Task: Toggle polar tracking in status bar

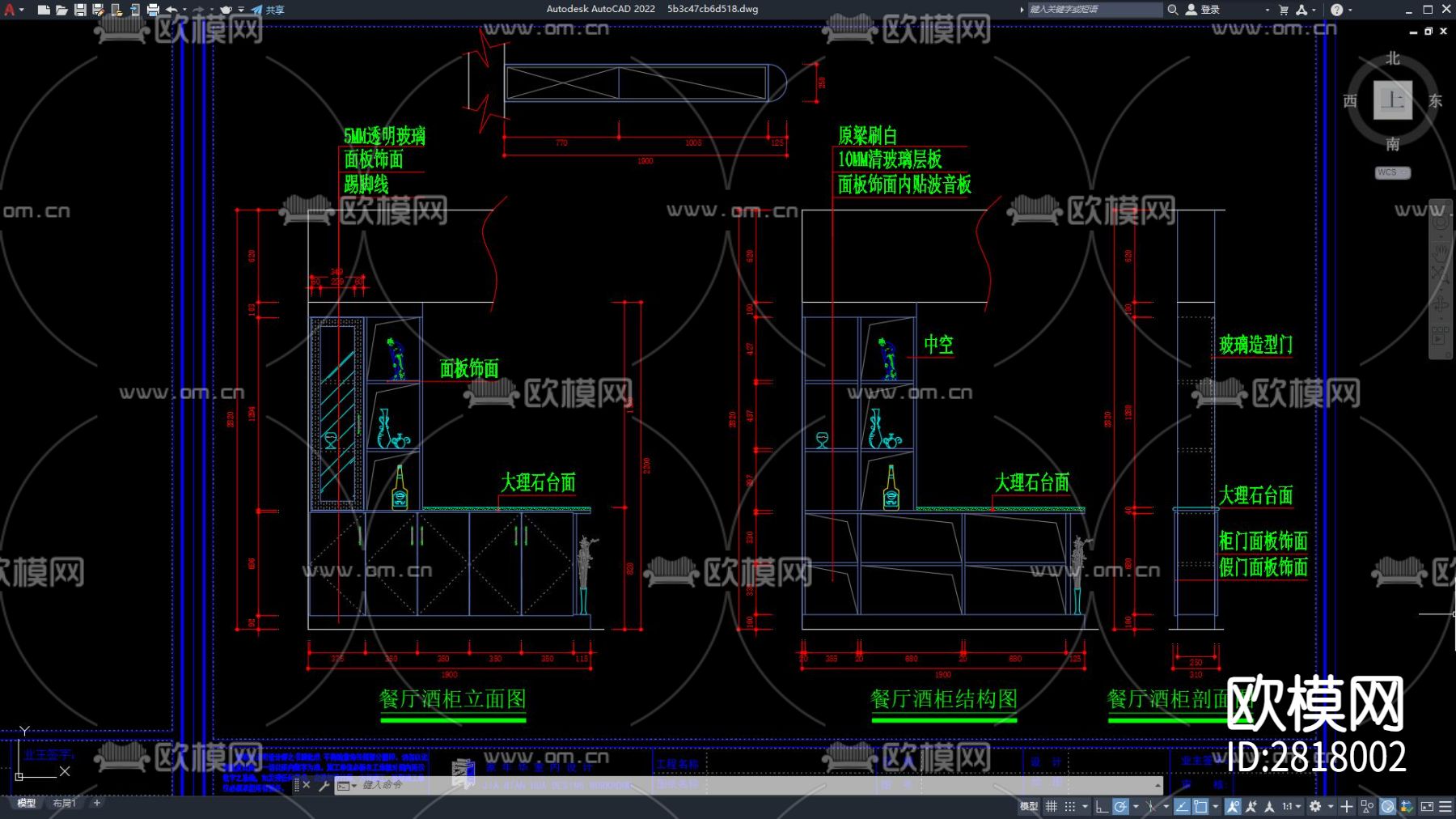Action: click(x=1120, y=806)
